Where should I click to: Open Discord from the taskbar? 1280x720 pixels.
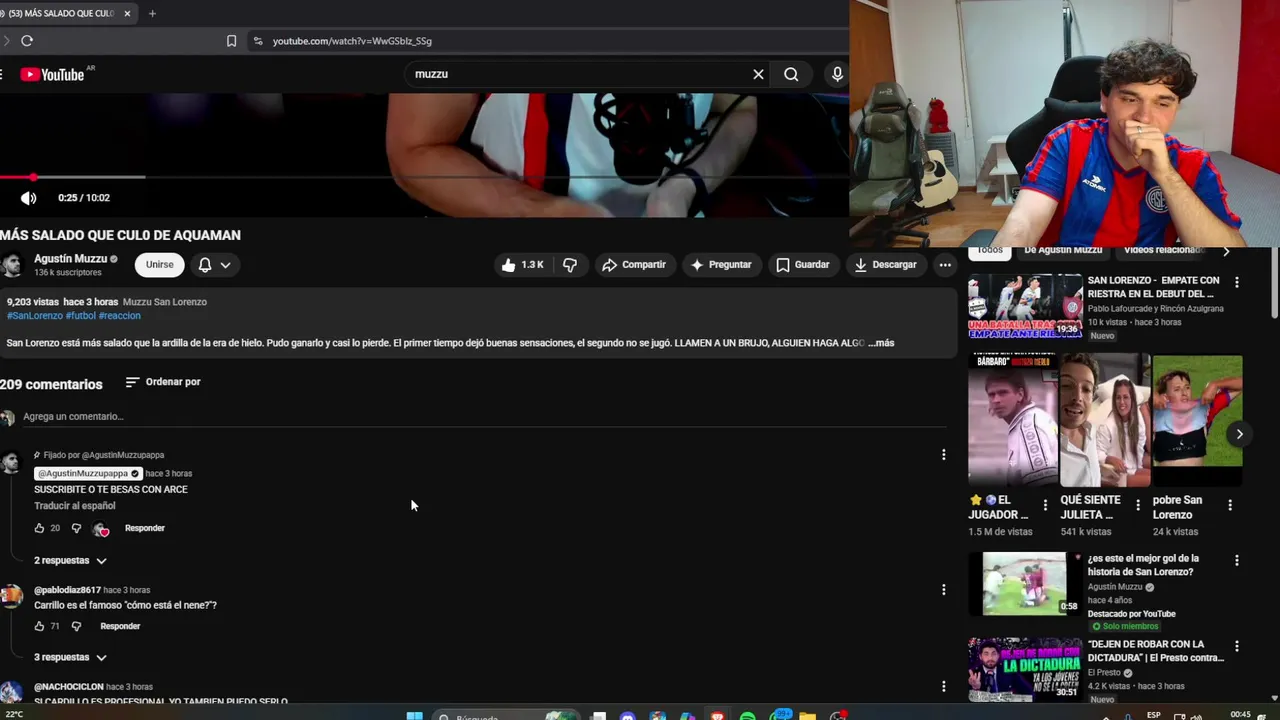[x=627, y=716]
